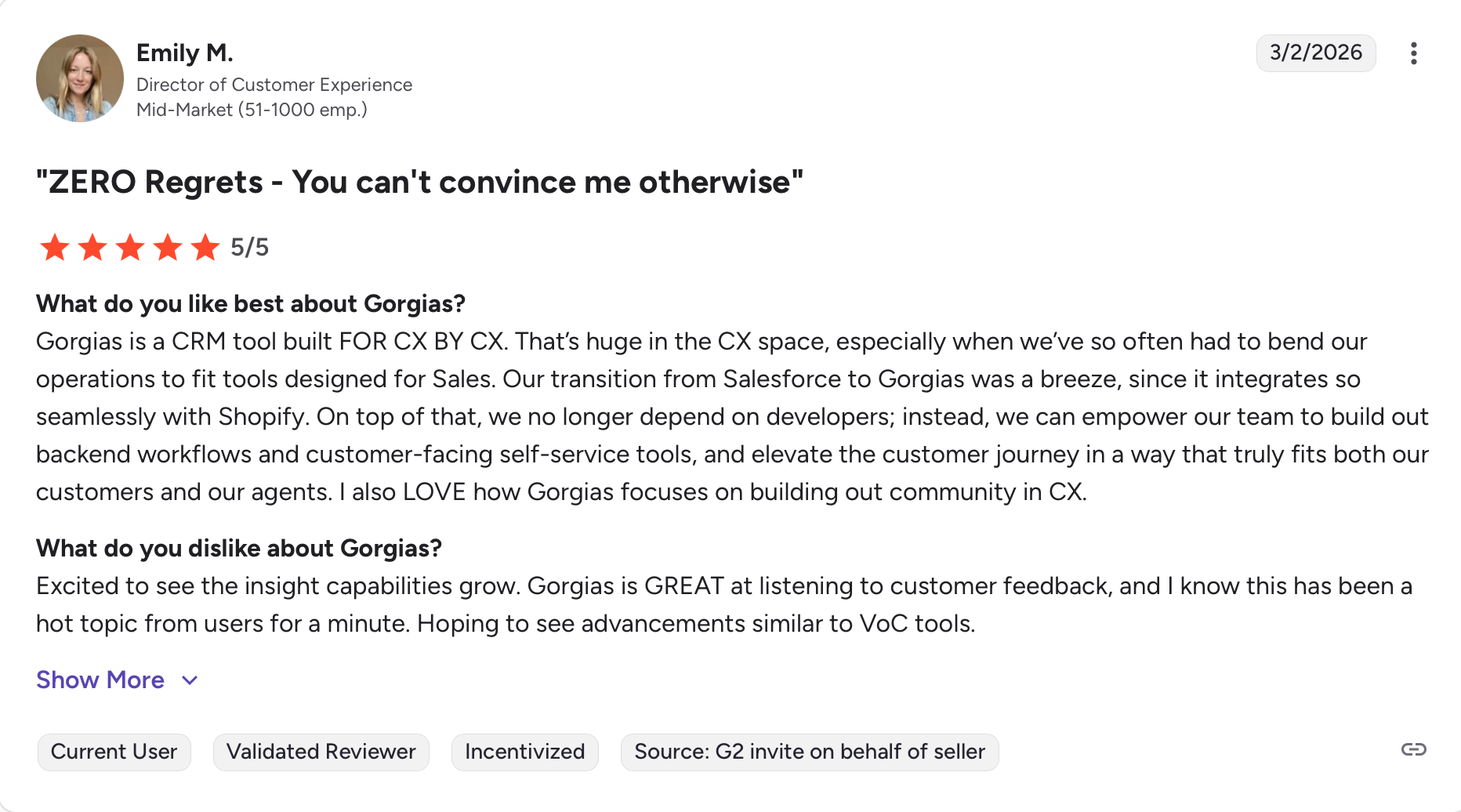Open the Emily M. reviewer name

(185, 53)
